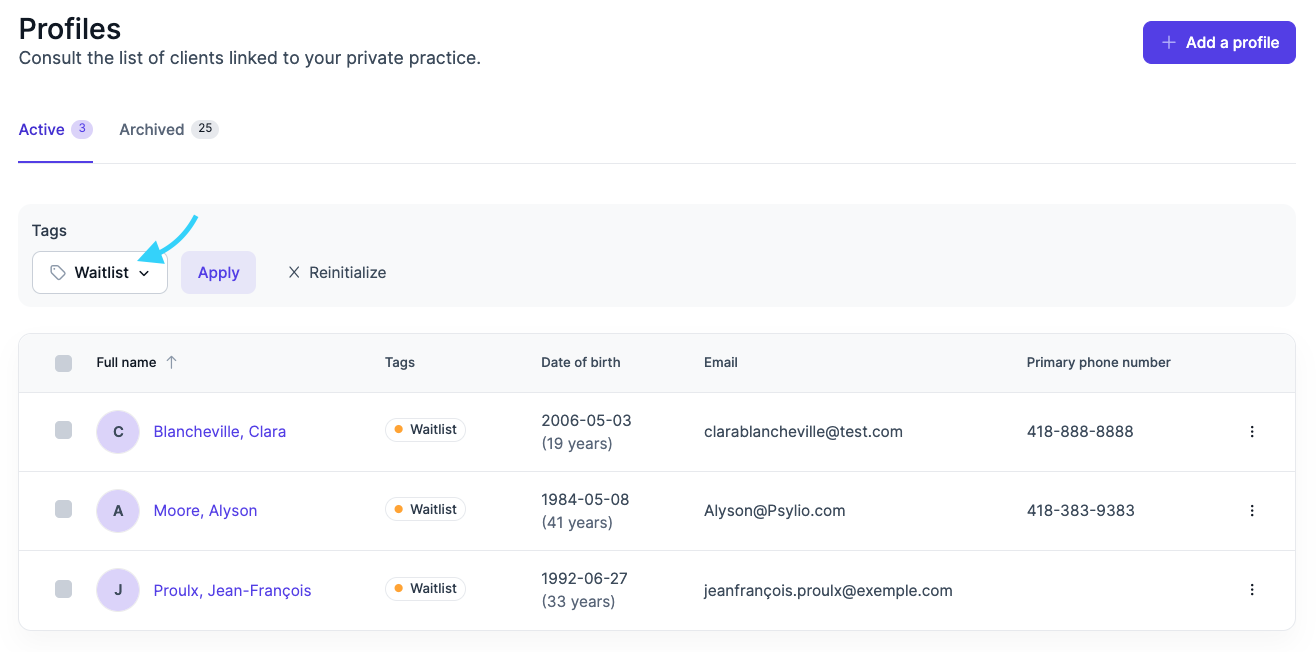The width and height of the screenshot is (1316, 652).
Task: Click the avatar icon for Alyson Moore
Action: click(118, 511)
